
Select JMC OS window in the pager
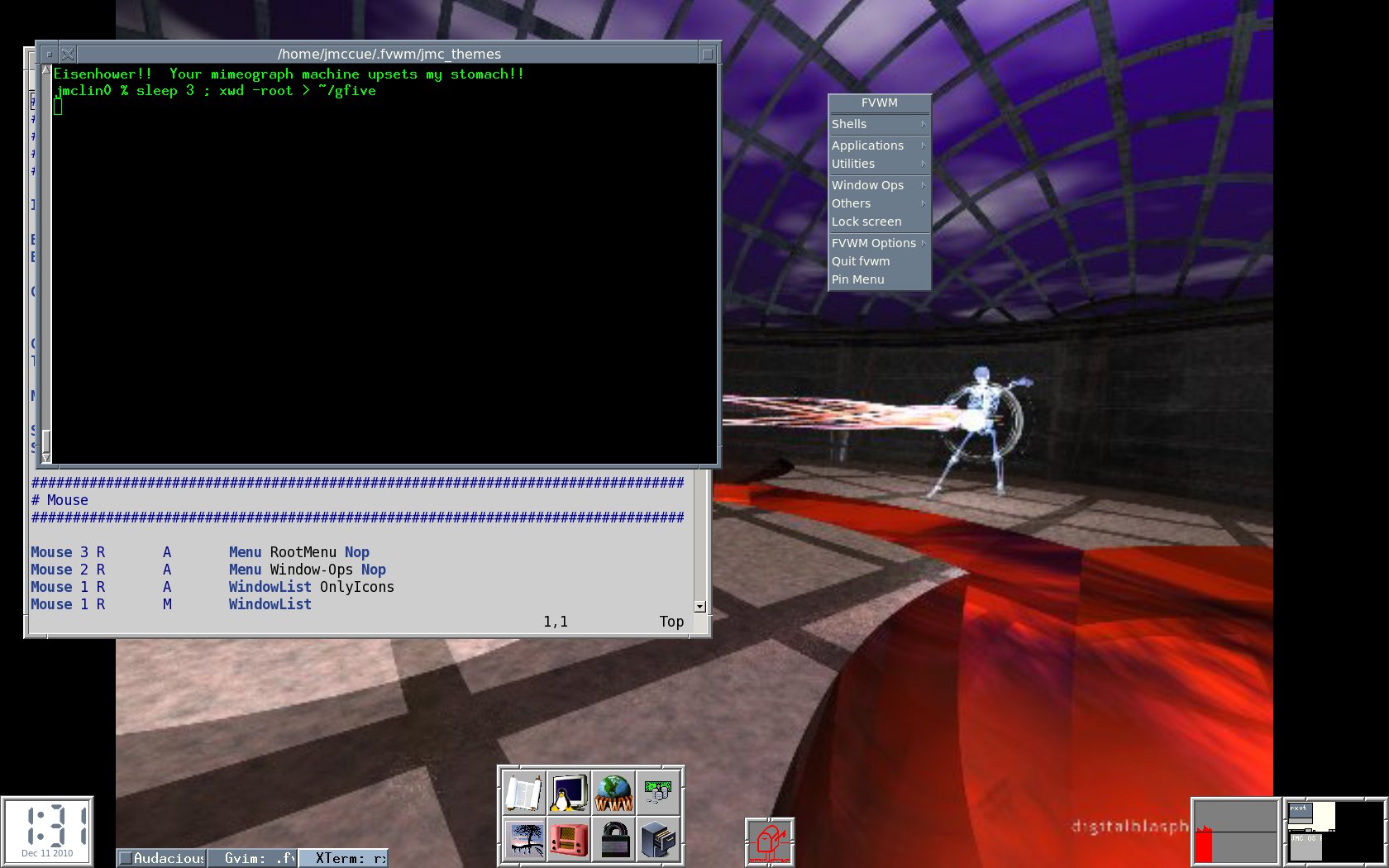[1305, 847]
